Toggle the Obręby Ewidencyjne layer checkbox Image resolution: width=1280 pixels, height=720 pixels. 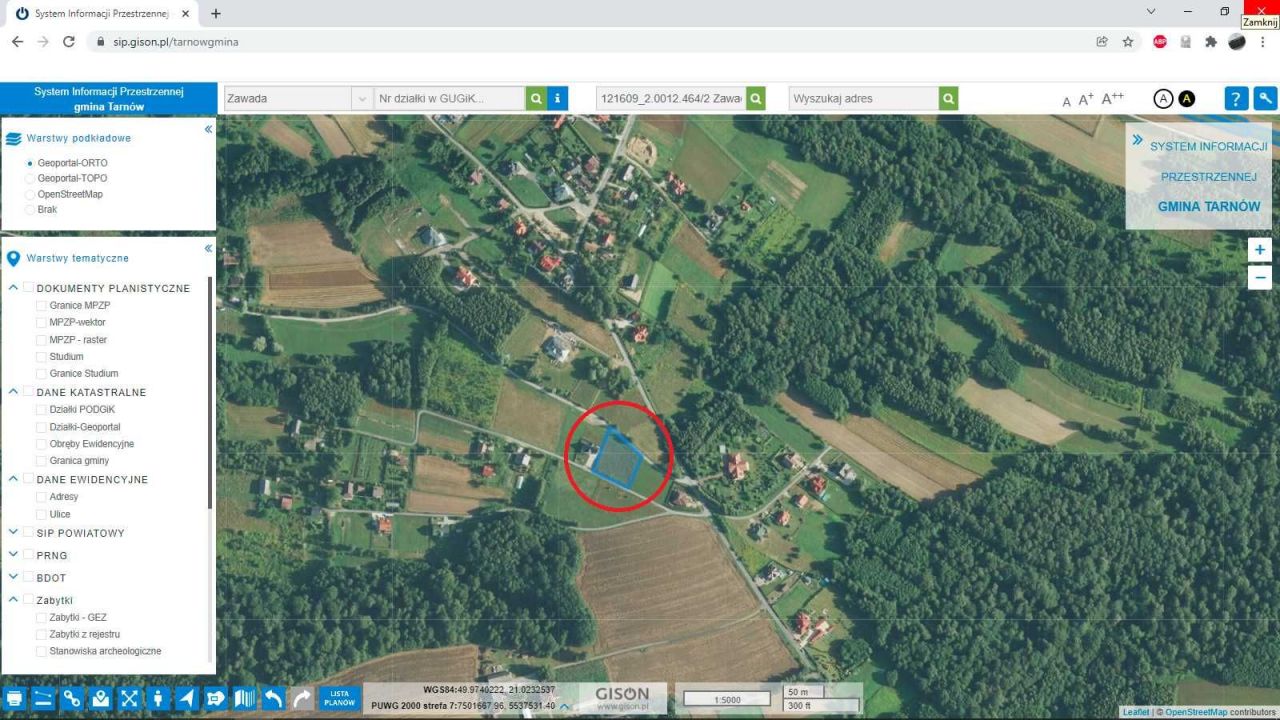[x=41, y=443]
